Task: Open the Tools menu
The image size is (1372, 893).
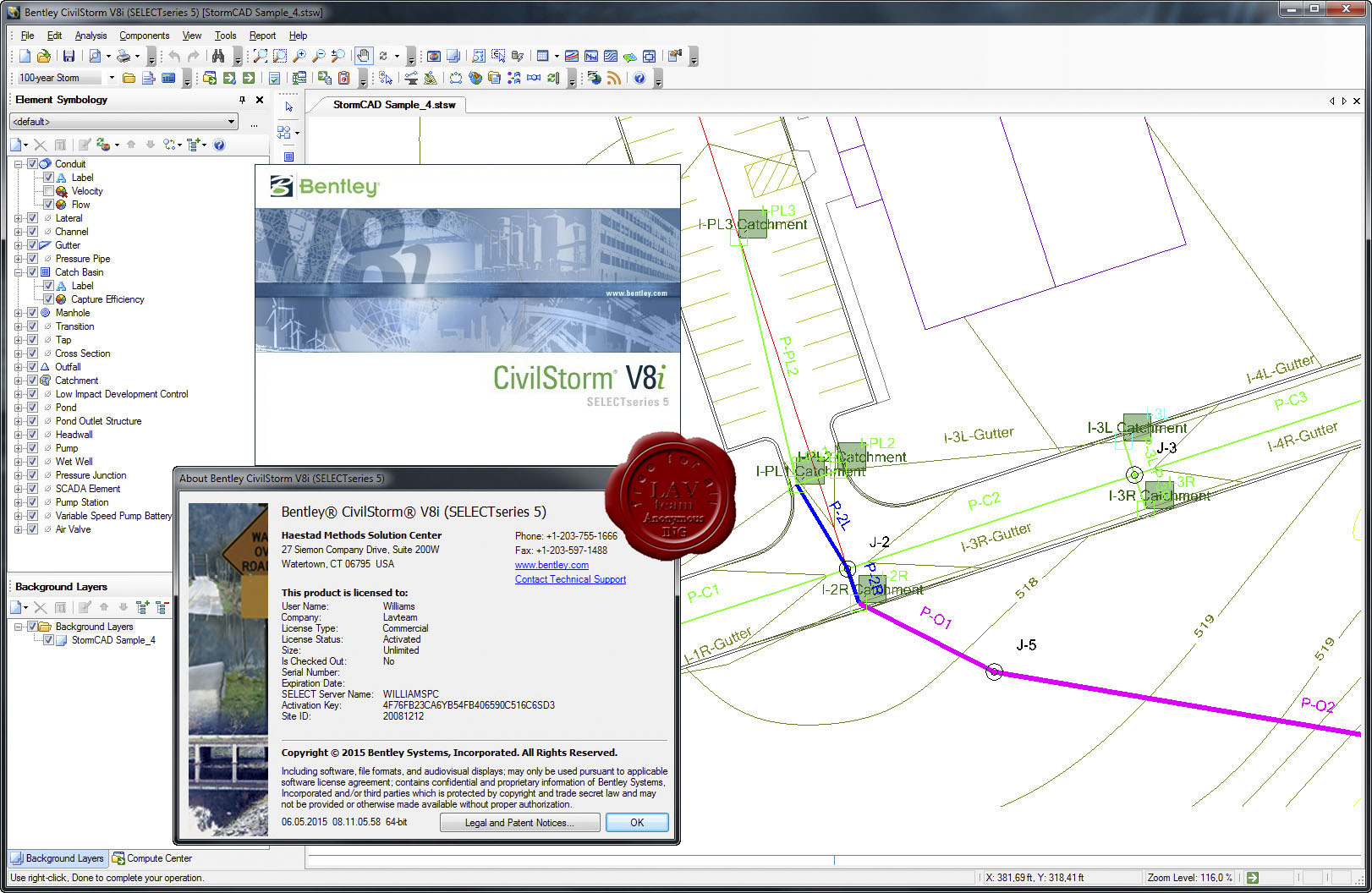Action: pyautogui.click(x=225, y=36)
